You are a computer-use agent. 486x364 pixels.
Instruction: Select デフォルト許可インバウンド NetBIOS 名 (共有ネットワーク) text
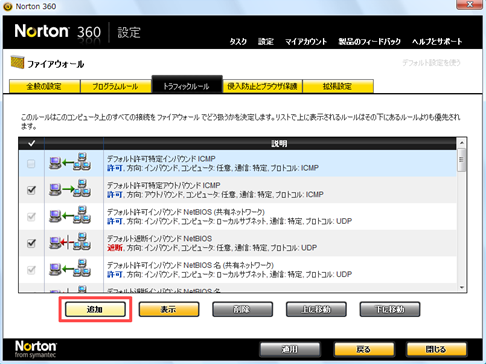tap(190, 265)
